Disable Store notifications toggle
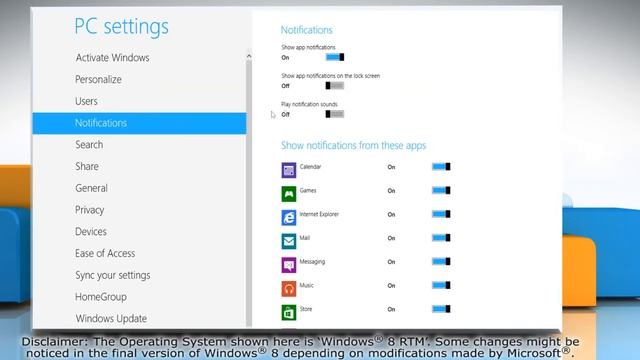The image size is (640, 360). [441, 309]
